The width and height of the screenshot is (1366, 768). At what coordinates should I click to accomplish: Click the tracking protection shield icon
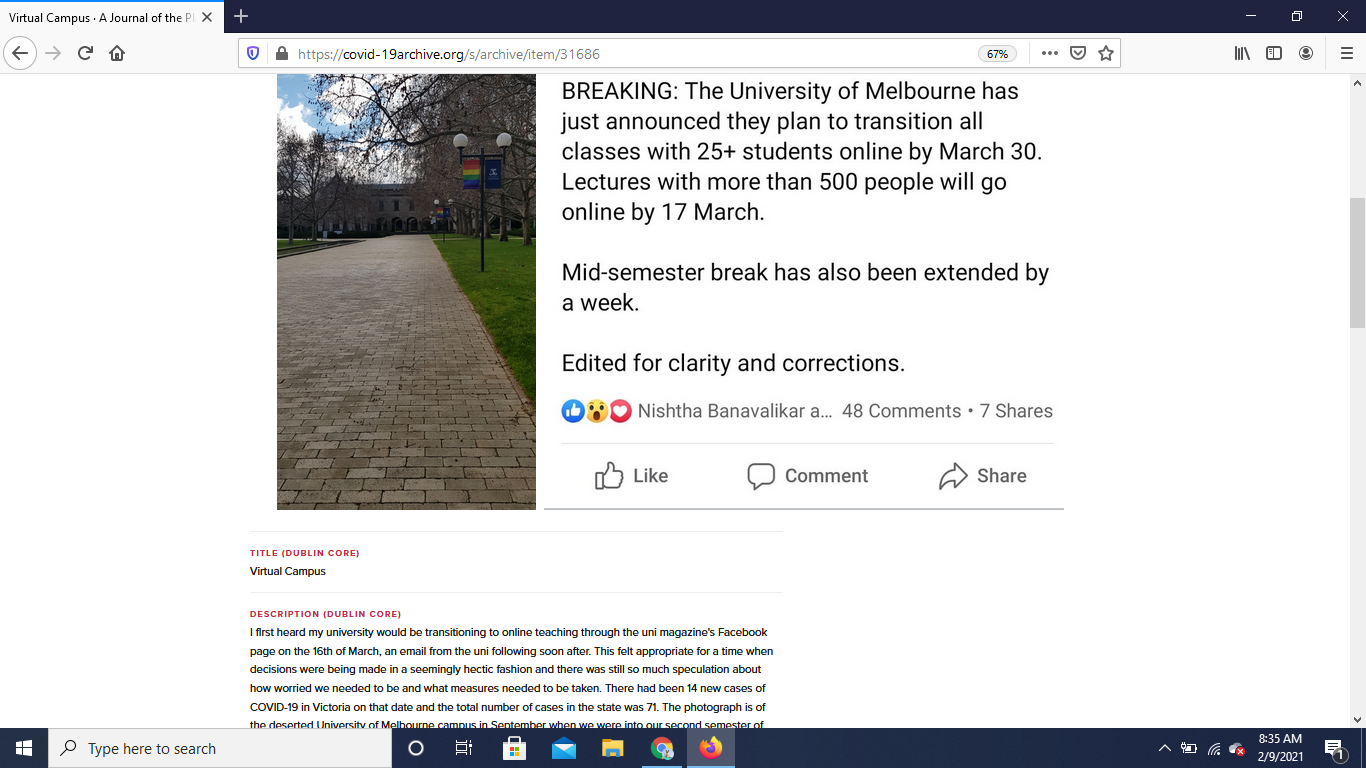pos(253,54)
